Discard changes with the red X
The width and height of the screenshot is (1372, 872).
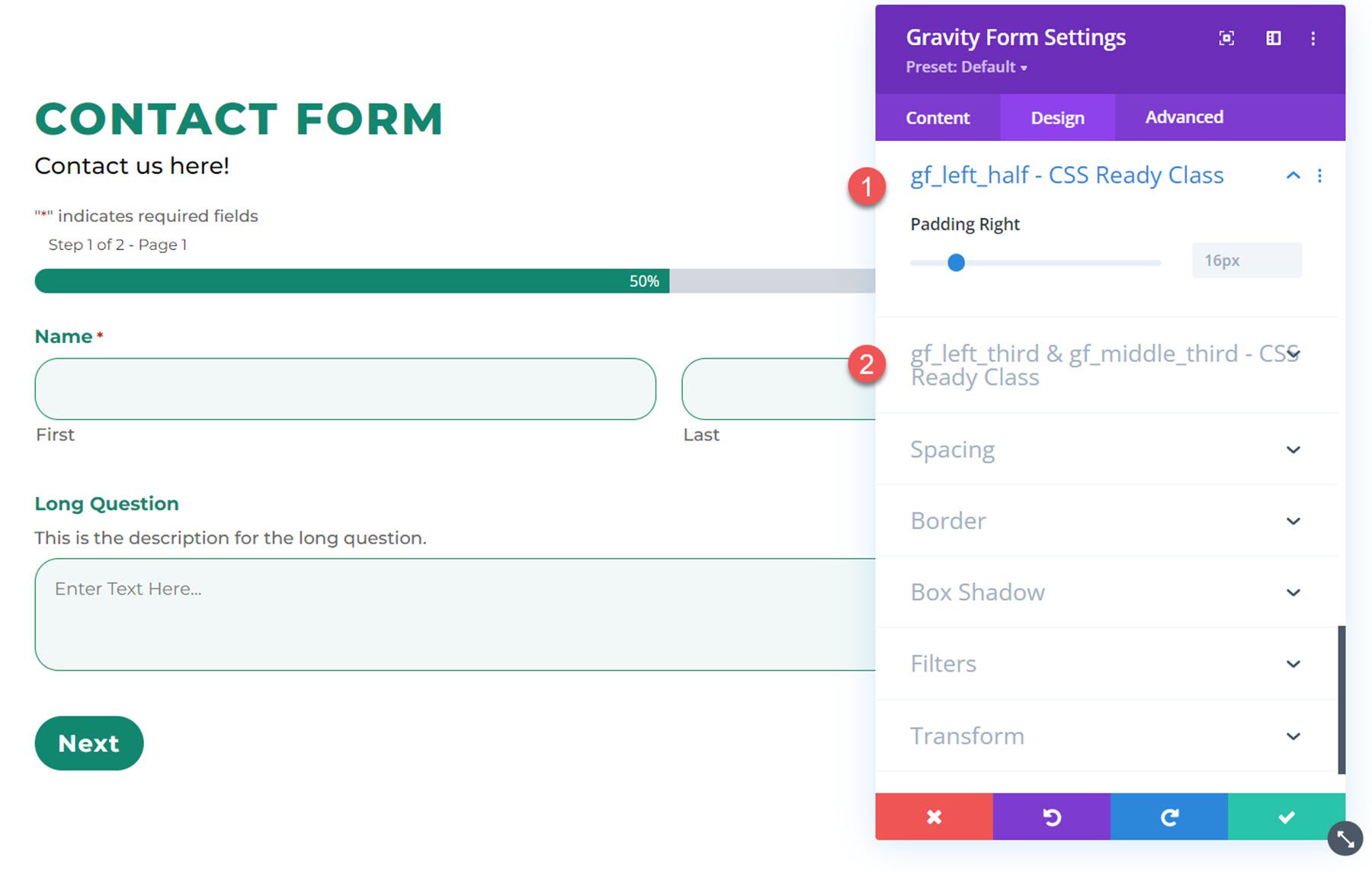point(934,817)
